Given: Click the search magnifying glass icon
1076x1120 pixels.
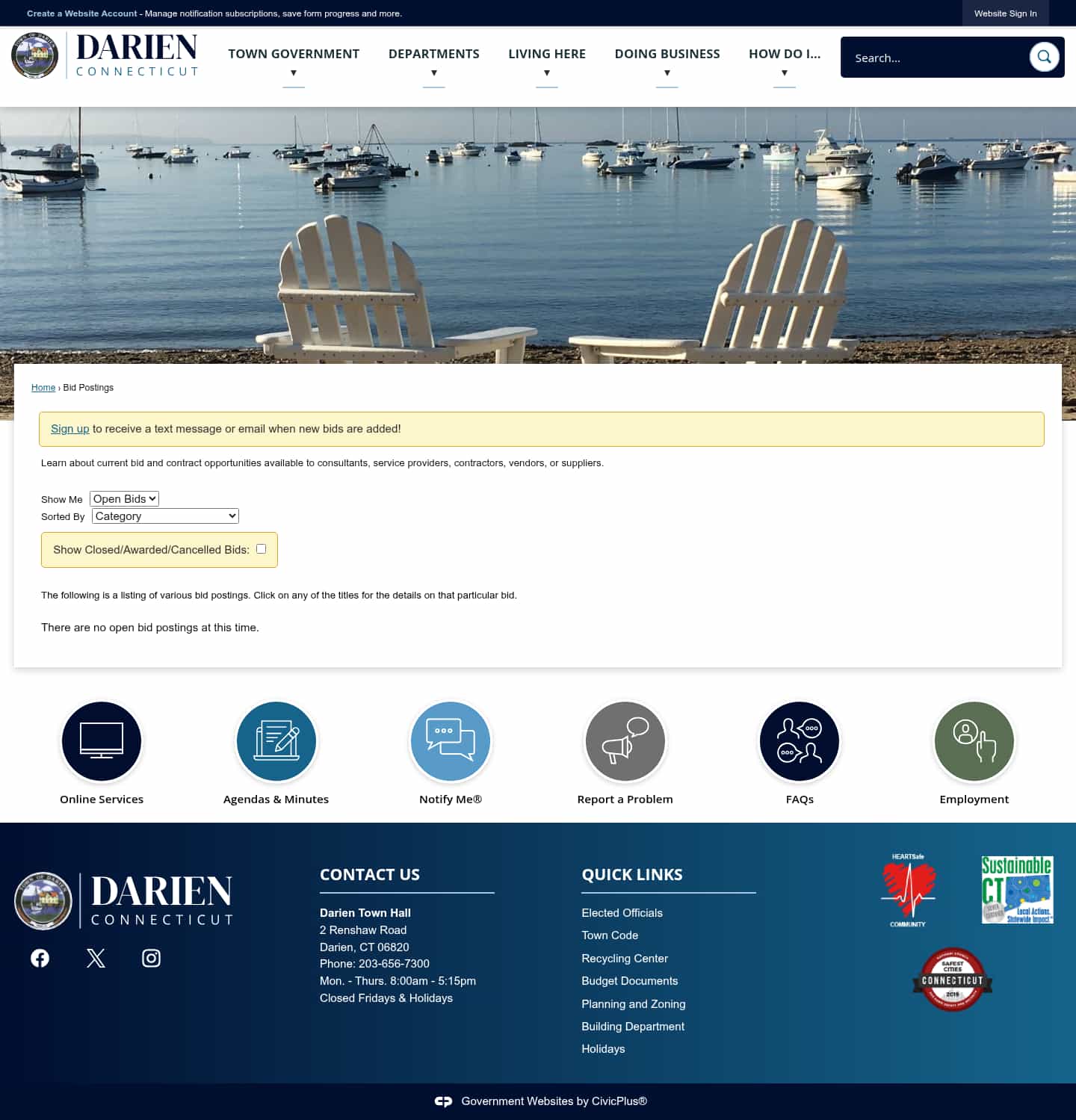Looking at the screenshot, I should click(1044, 56).
